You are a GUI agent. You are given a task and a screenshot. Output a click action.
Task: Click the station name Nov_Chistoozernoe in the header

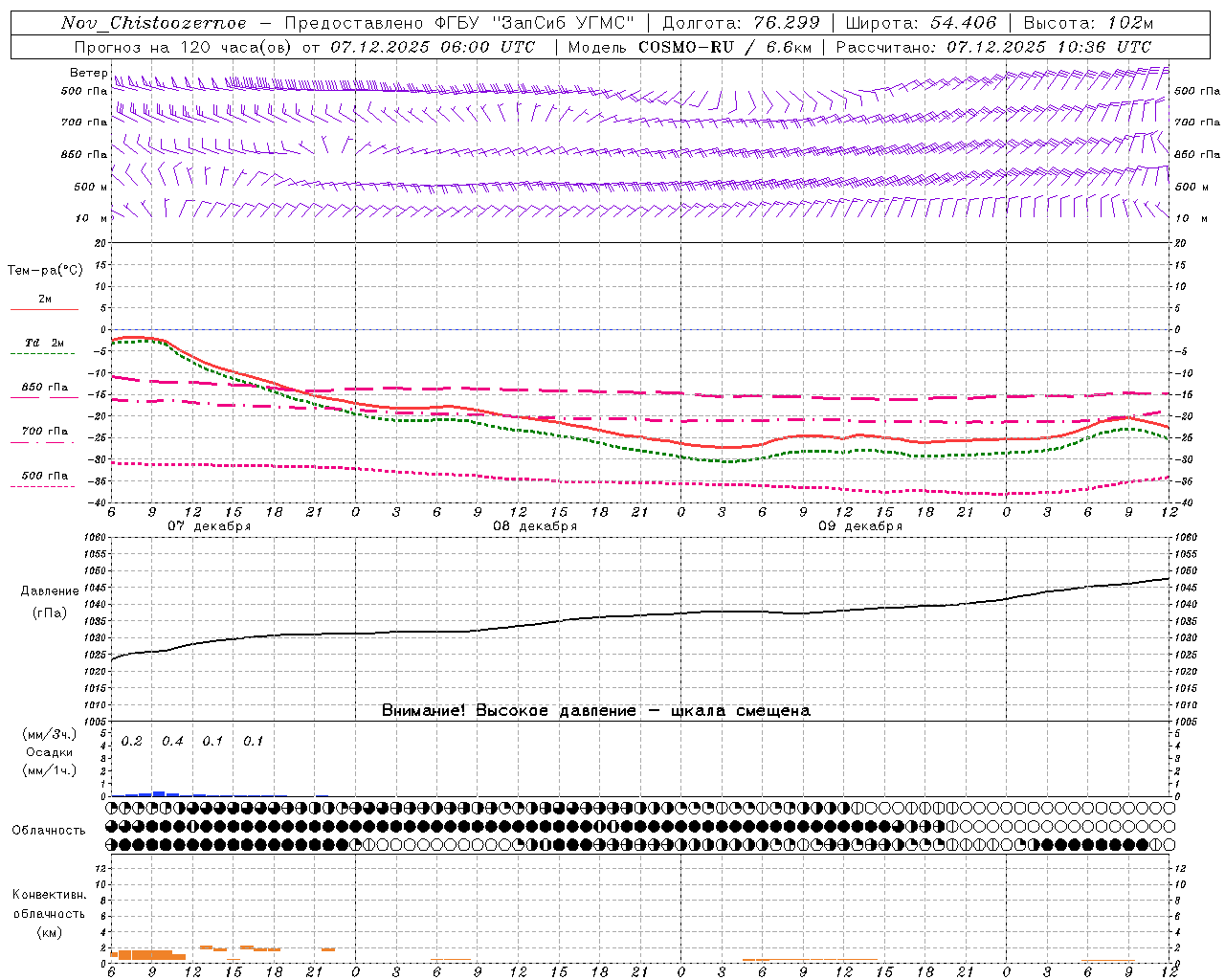pyautogui.click(x=154, y=23)
